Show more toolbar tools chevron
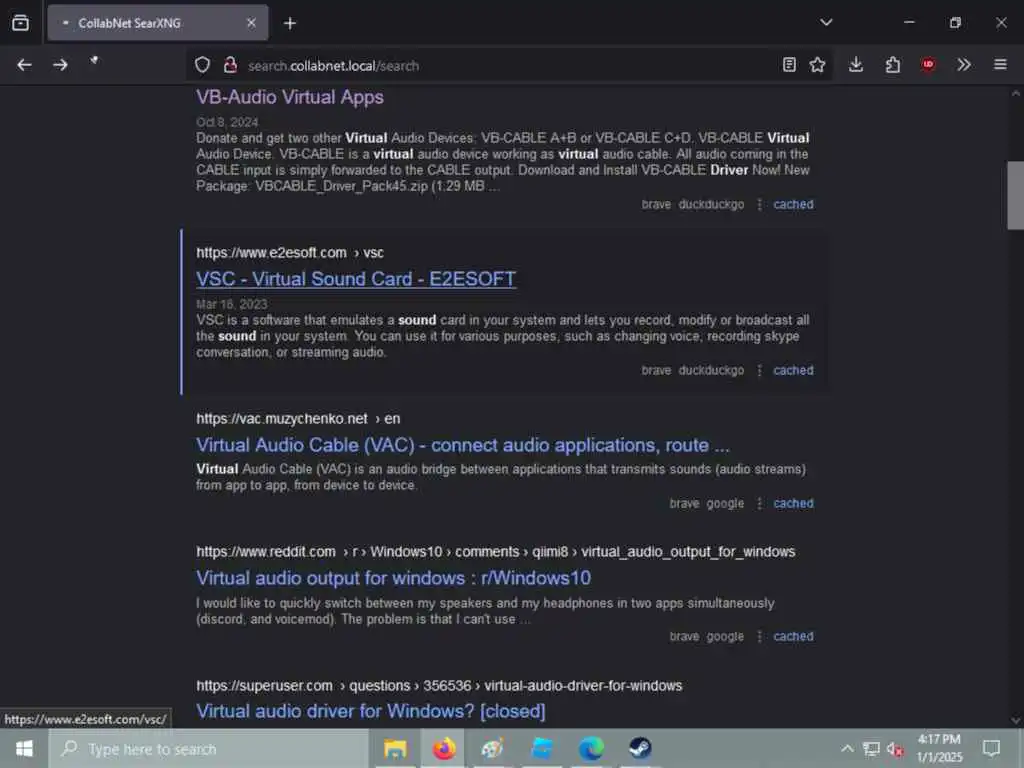This screenshot has width=1024, height=768. [x=964, y=65]
